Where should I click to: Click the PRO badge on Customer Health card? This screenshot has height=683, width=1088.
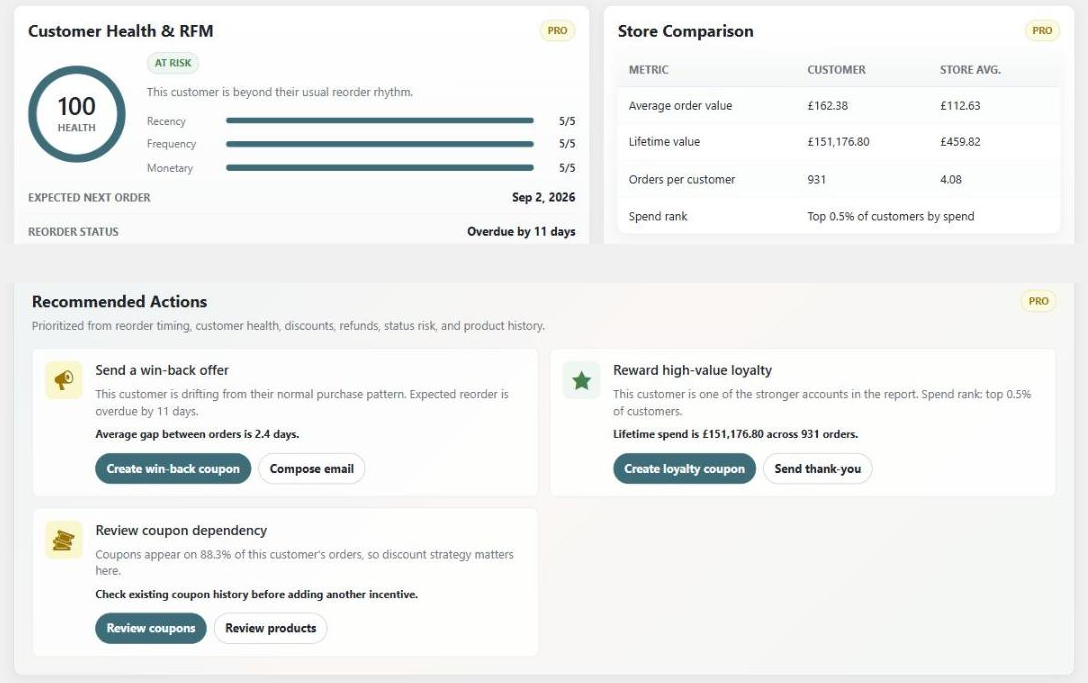(x=557, y=31)
